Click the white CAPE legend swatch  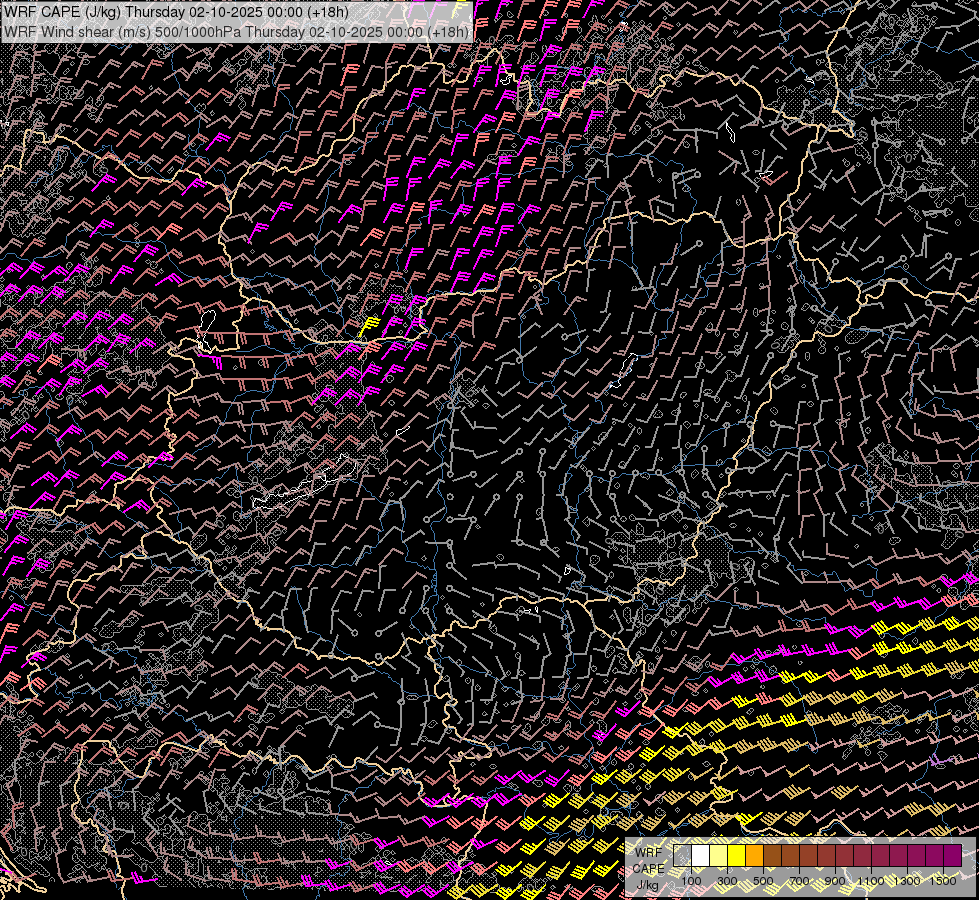[x=700, y=855]
